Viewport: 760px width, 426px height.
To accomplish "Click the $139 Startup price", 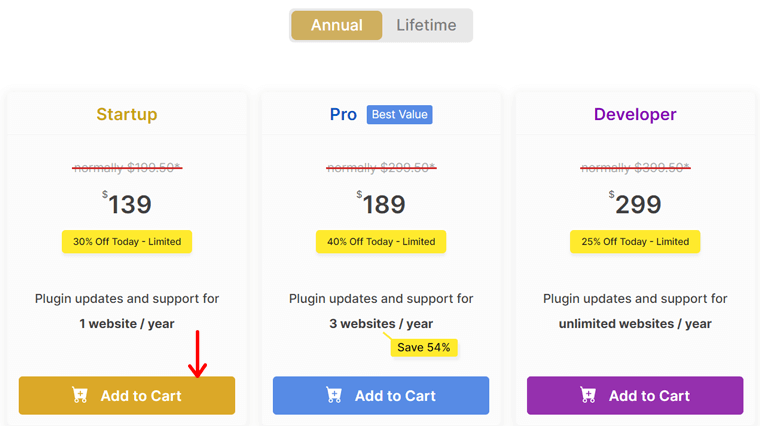I will [x=127, y=204].
